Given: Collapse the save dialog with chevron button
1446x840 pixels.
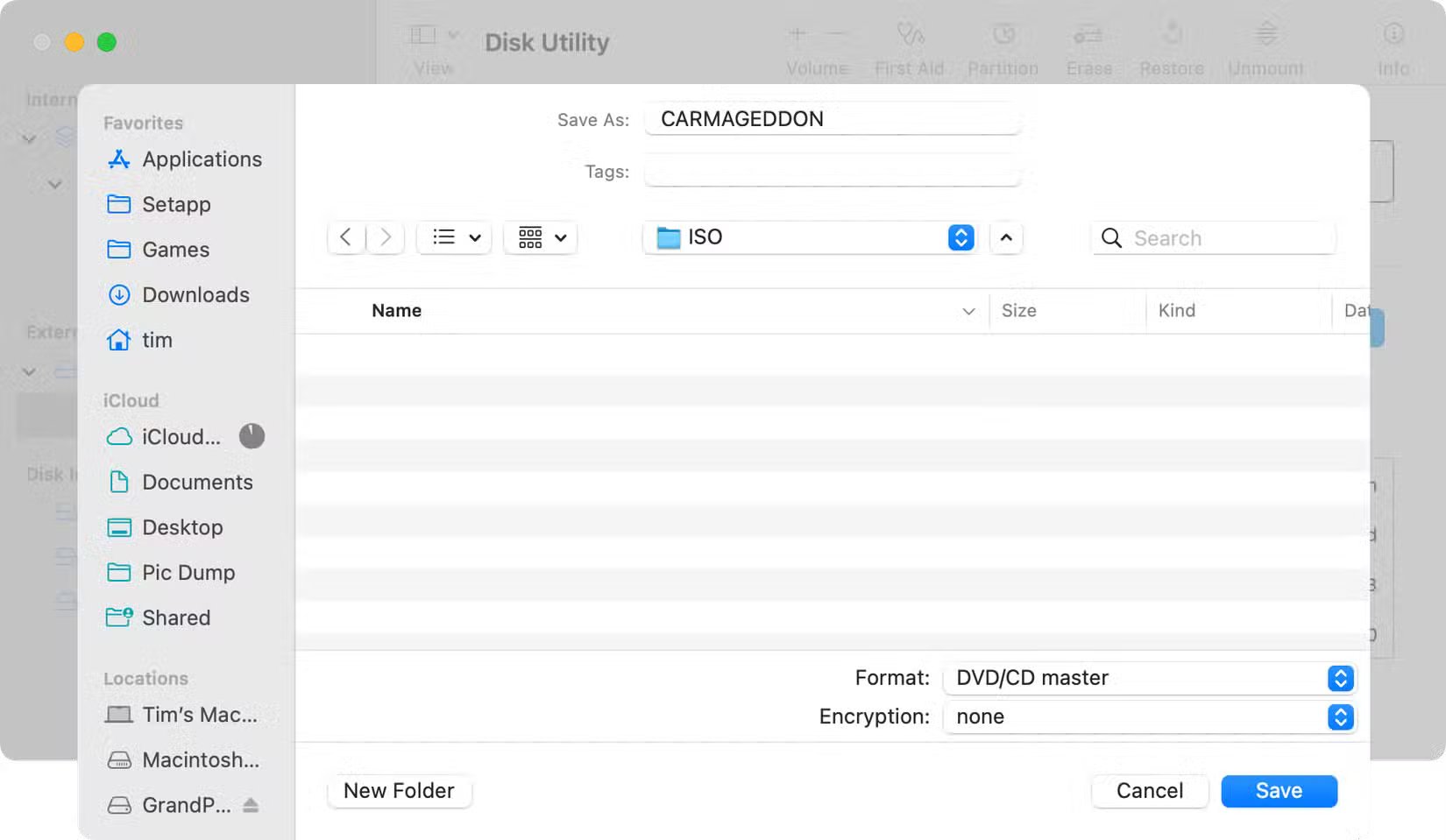Looking at the screenshot, I should coord(1006,237).
